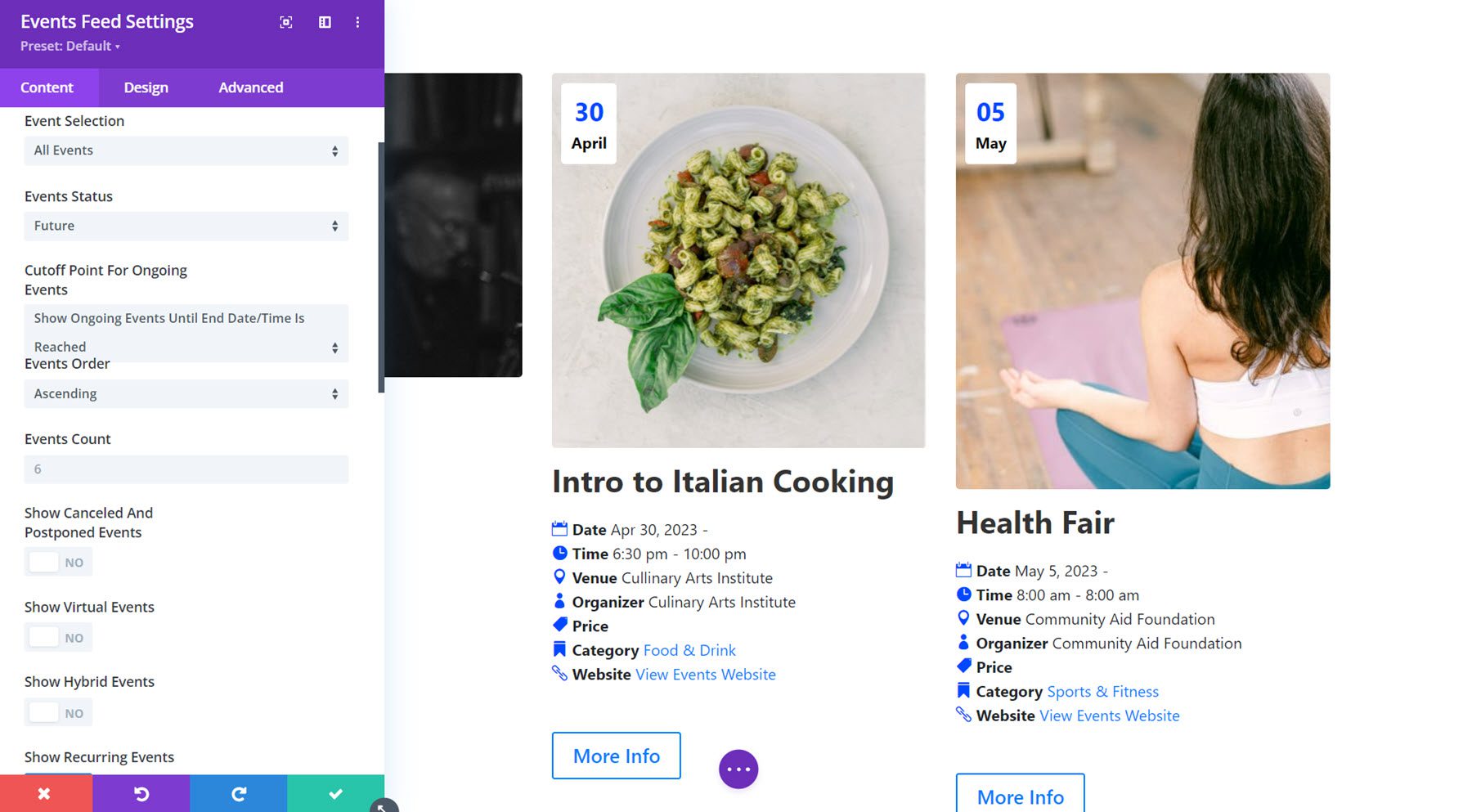
Task: Switch to the Design tab
Action: (146, 87)
